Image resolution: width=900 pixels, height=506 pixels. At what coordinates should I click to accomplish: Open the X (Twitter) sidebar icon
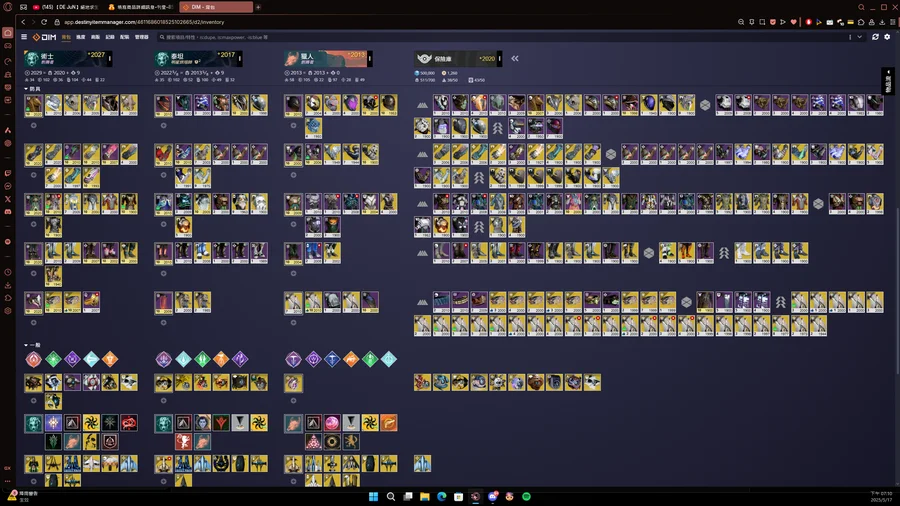(7, 199)
